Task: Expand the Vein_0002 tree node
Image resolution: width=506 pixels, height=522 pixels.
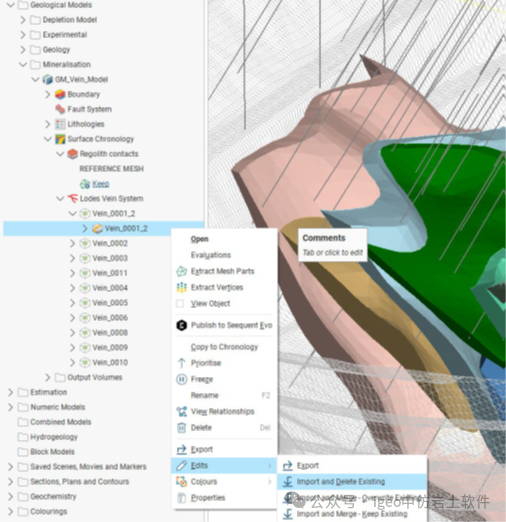Action: click(72, 243)
